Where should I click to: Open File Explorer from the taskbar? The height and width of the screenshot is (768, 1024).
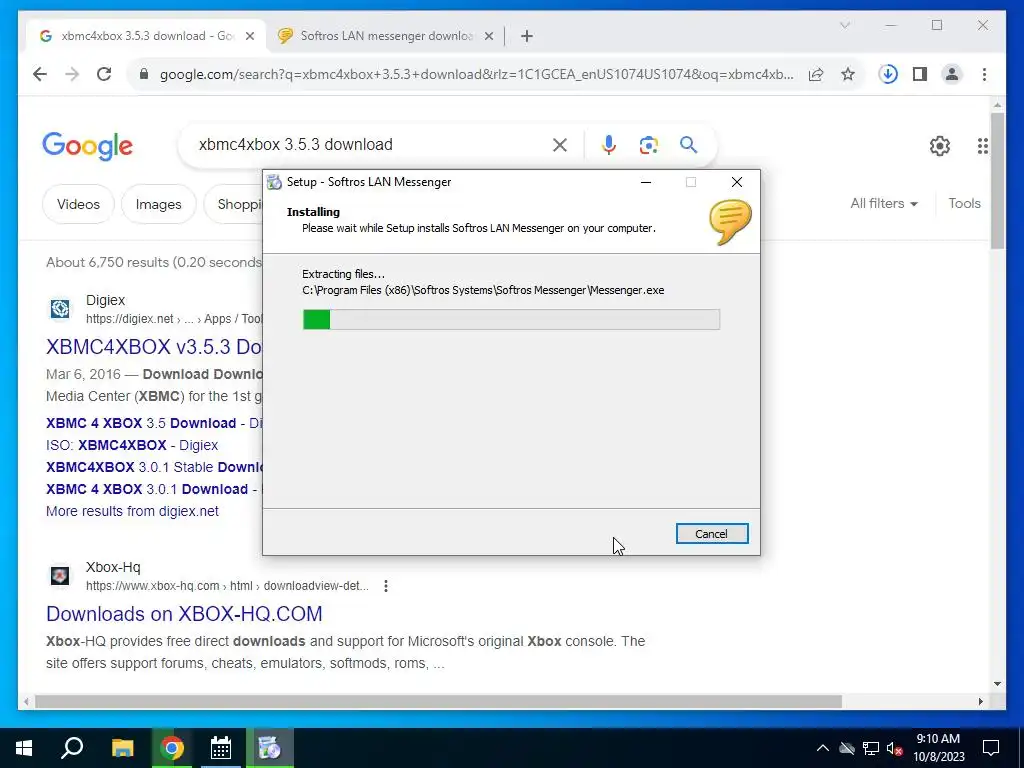[122, 748]
